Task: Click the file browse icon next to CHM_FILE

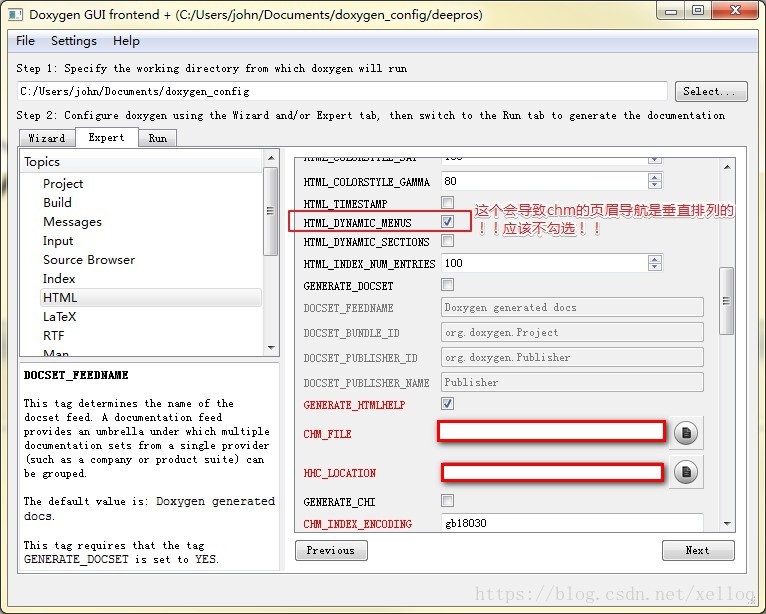Action: click(686, 433)
